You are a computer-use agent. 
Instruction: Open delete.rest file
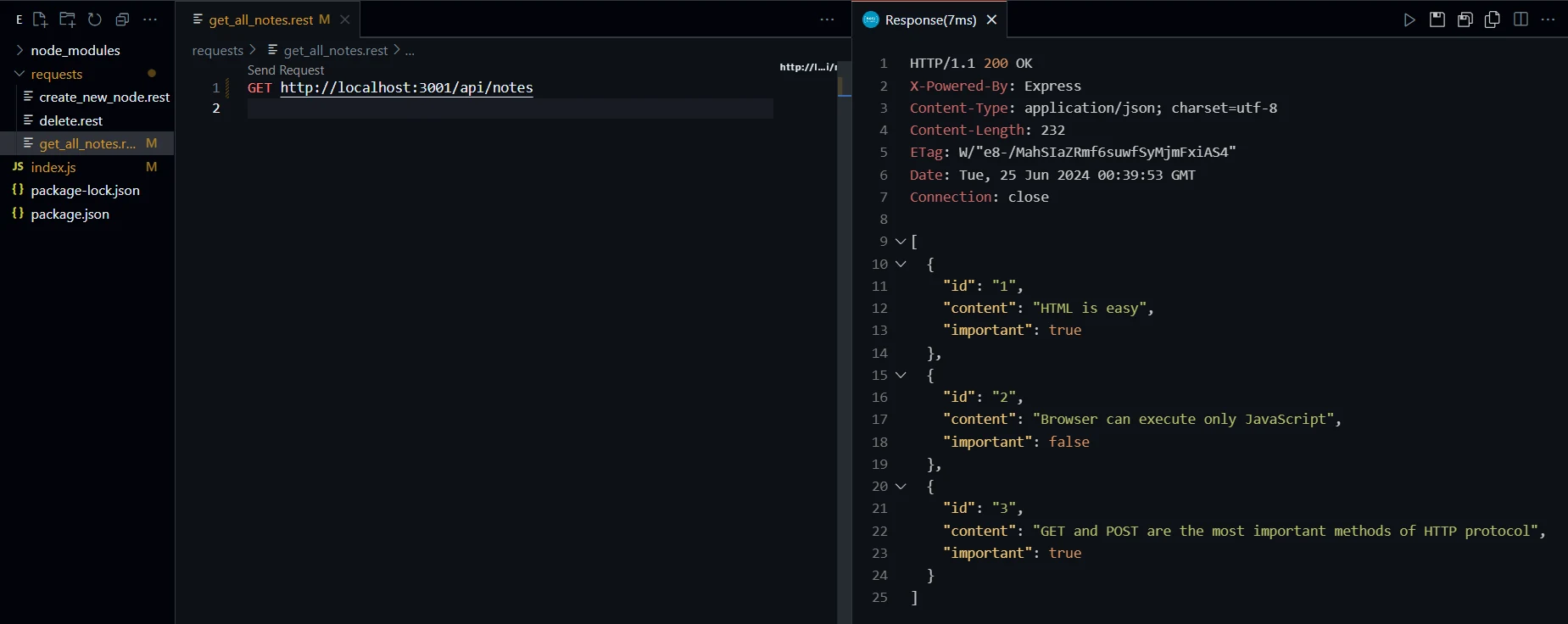pyautogui.click(x=86, y=120)
